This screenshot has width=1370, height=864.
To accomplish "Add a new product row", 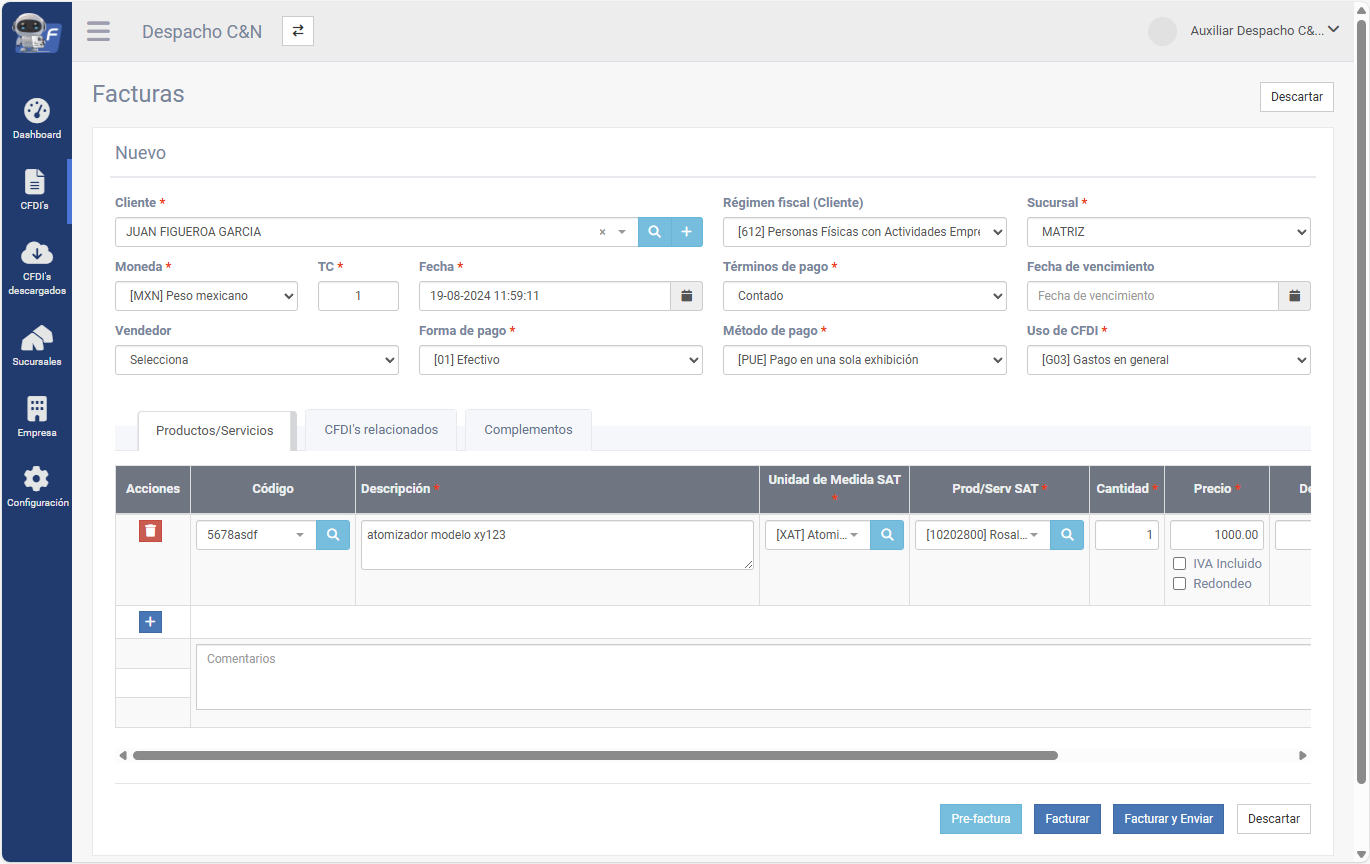I will 150,622.
